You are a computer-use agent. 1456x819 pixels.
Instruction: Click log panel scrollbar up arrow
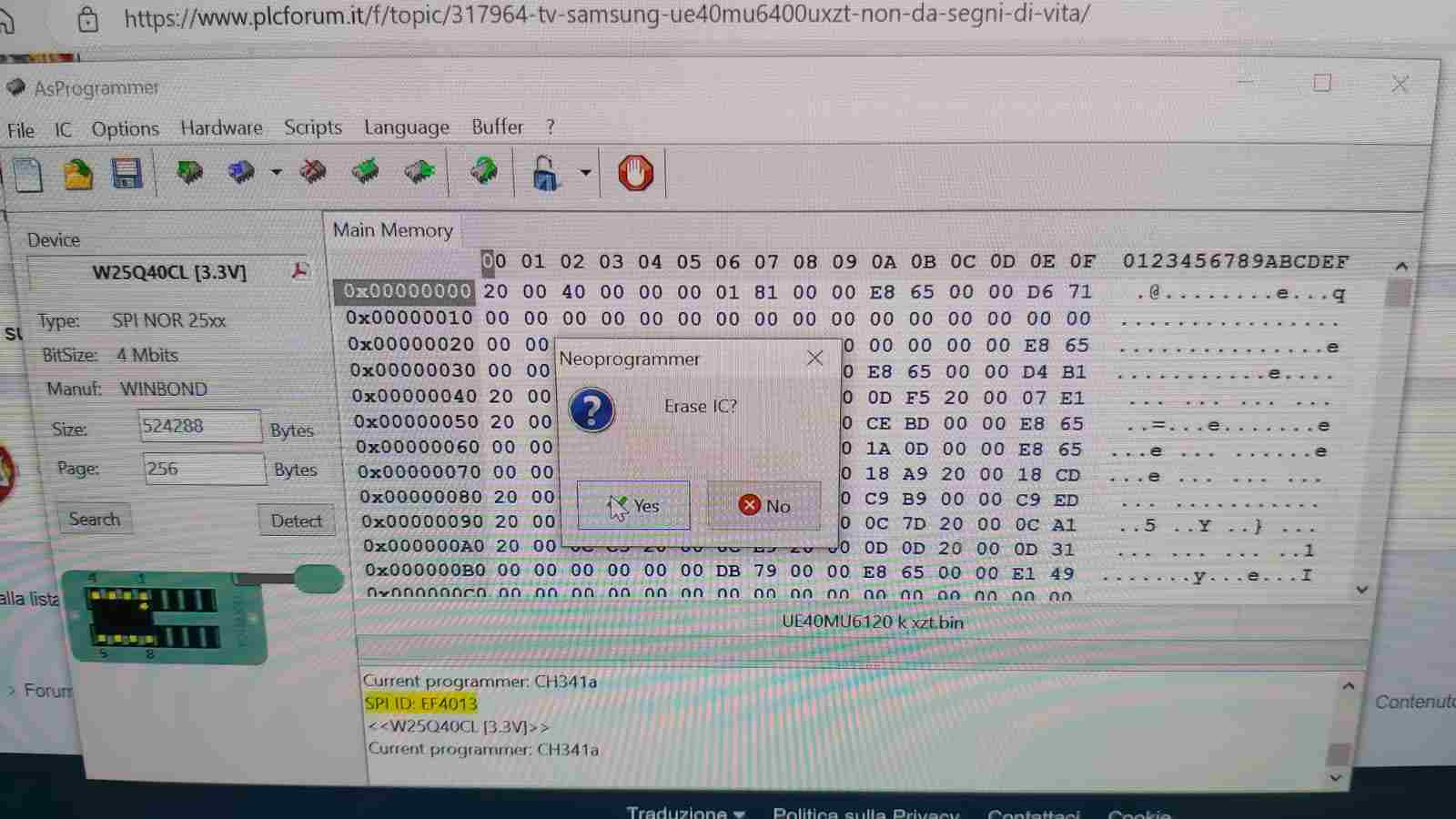point(1349,686)
